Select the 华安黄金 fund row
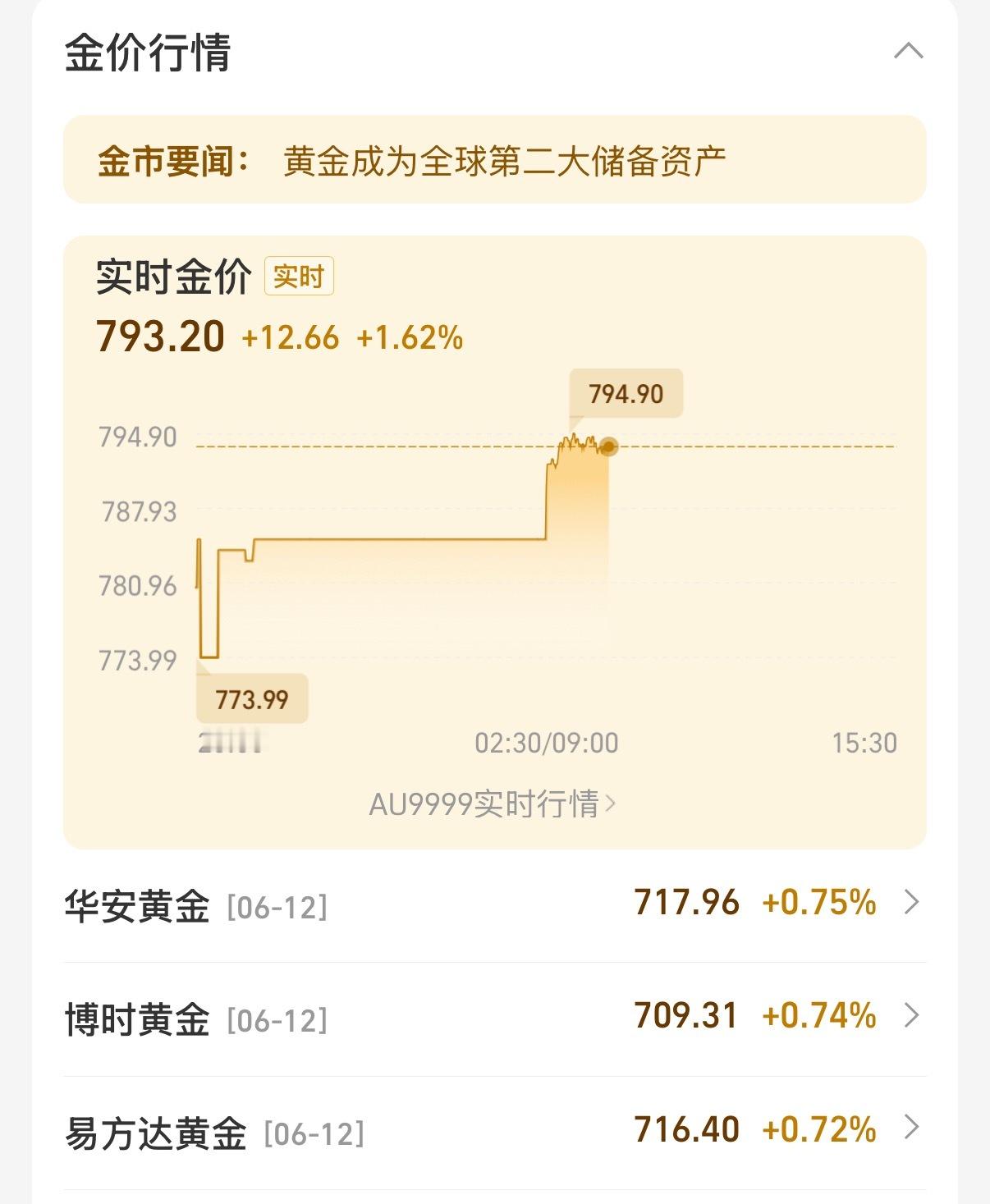The image size is (990, 1204). coord(495,905)
